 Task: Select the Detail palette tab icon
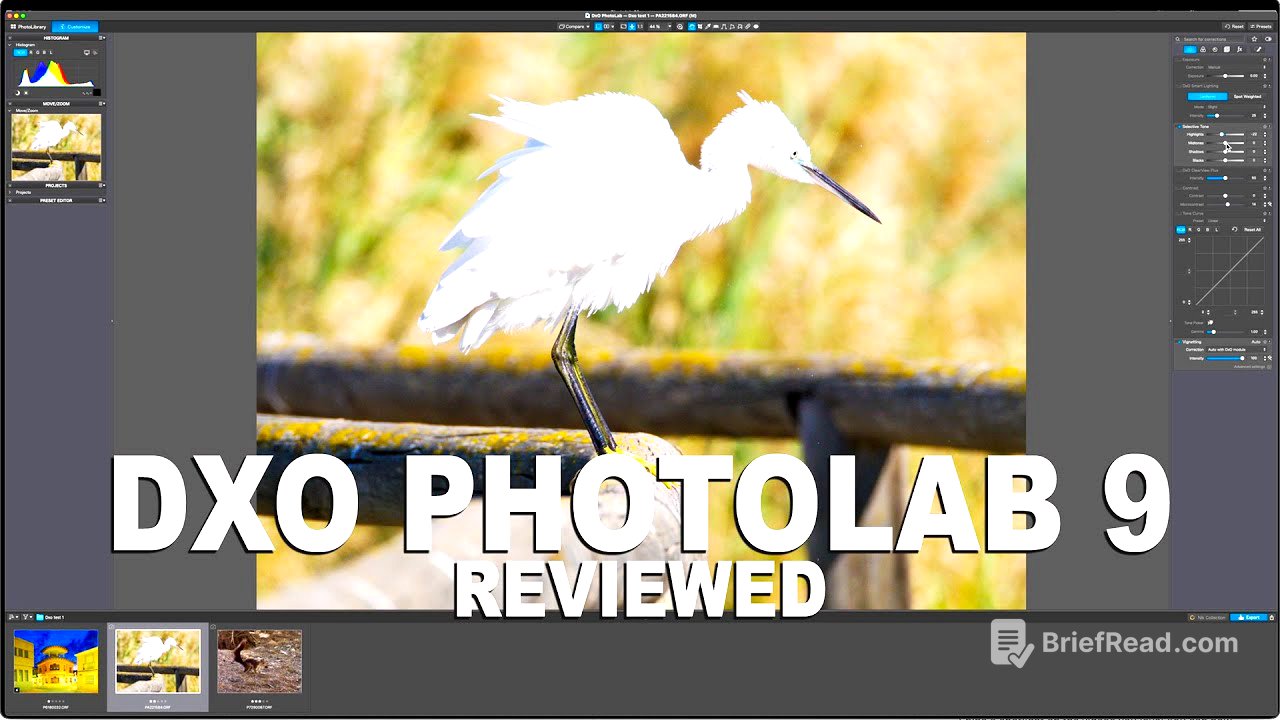click(x=1215, y=50)
